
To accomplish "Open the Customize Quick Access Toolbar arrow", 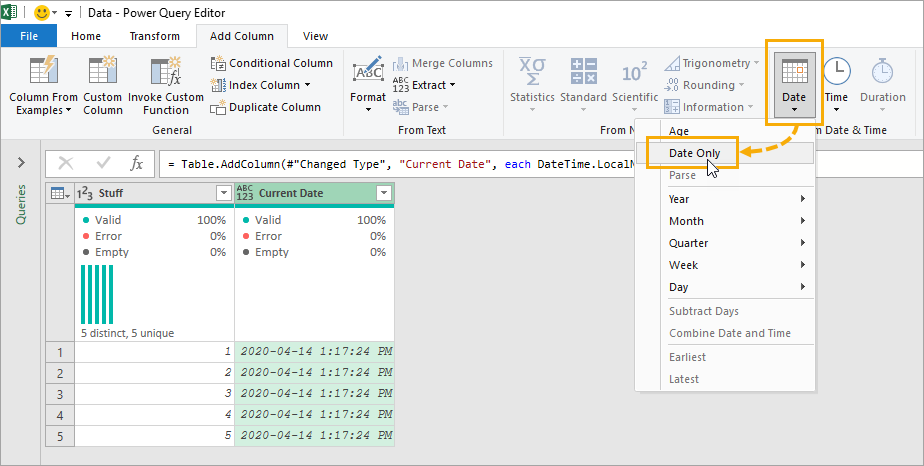I will point(68,13).
